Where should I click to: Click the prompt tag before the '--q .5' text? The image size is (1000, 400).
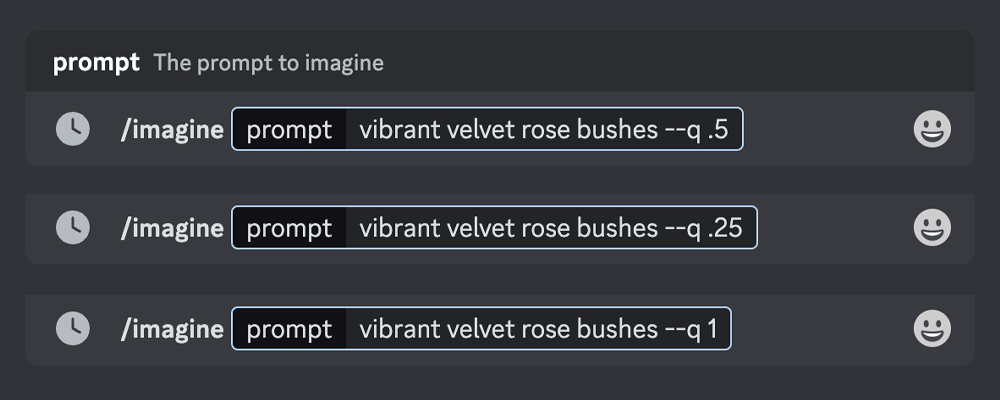pyautogui.click(x=289, y=129)
